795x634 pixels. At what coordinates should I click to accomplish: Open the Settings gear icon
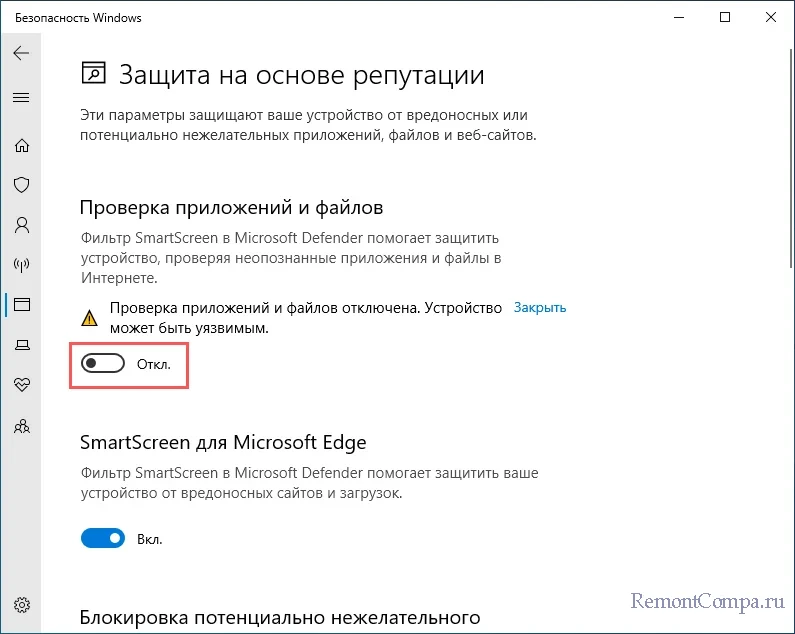click(22, 605)
